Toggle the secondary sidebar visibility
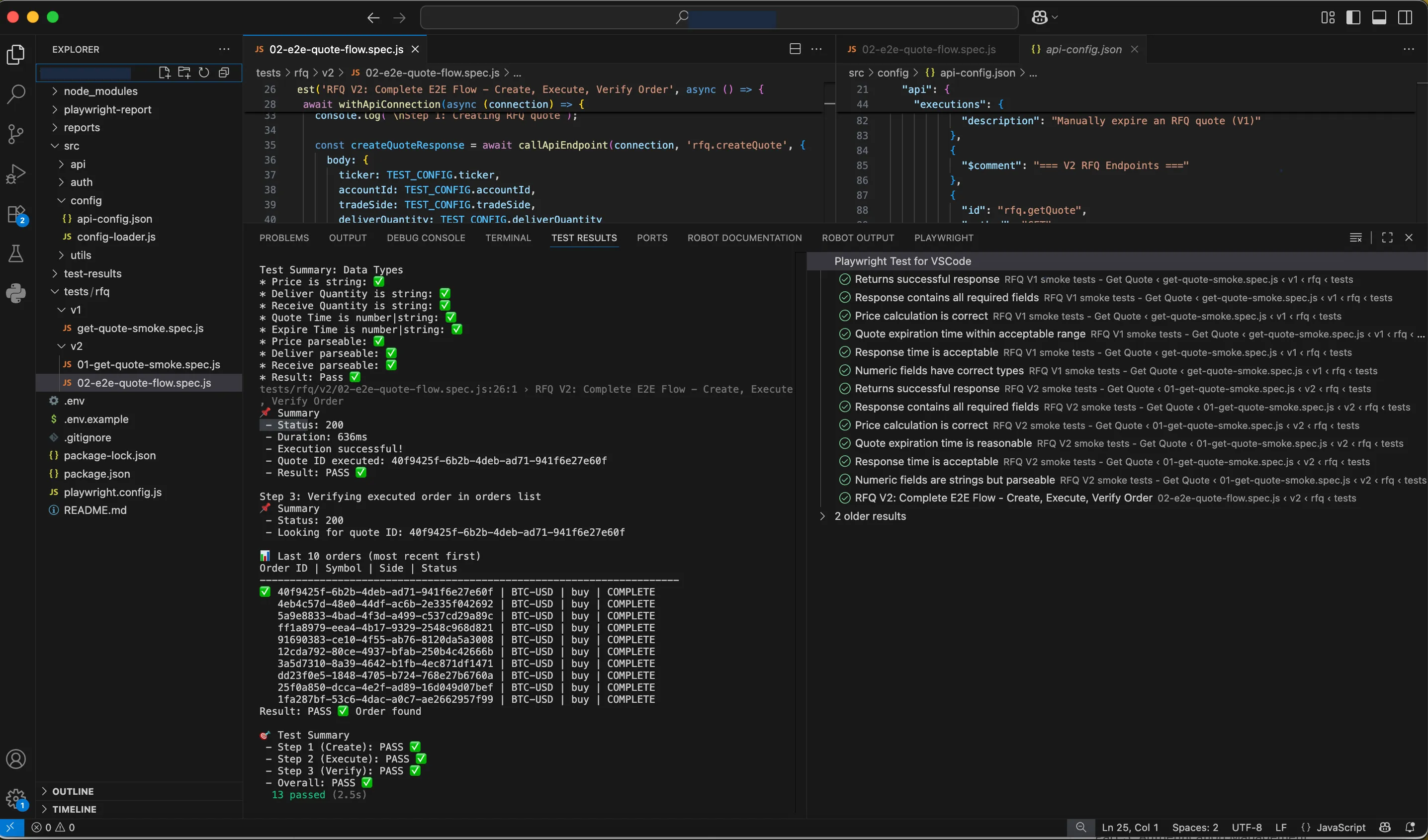This screenshot has height=840, width=1428. [1405, 17]
